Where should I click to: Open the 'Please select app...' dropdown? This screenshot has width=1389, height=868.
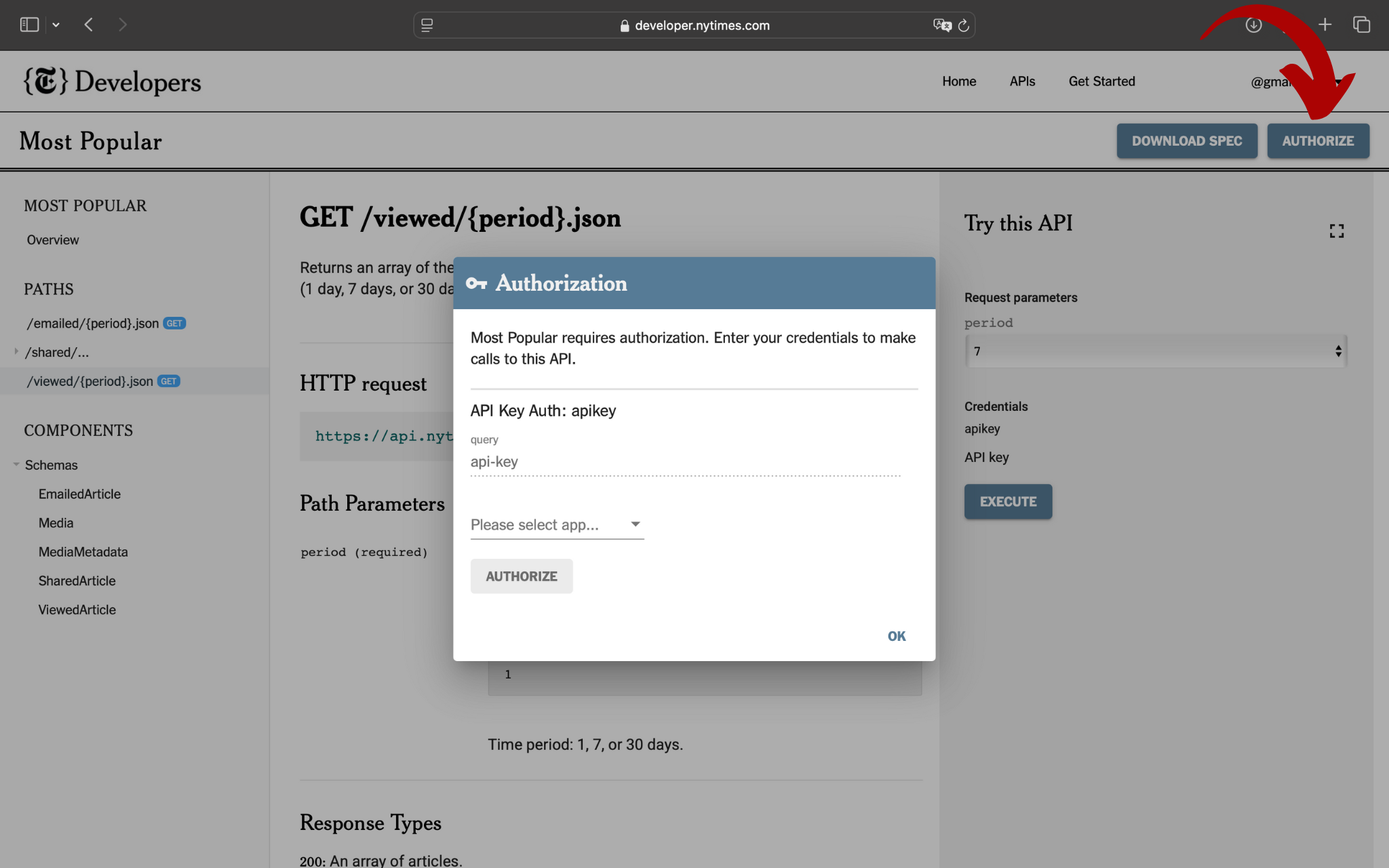557,525
